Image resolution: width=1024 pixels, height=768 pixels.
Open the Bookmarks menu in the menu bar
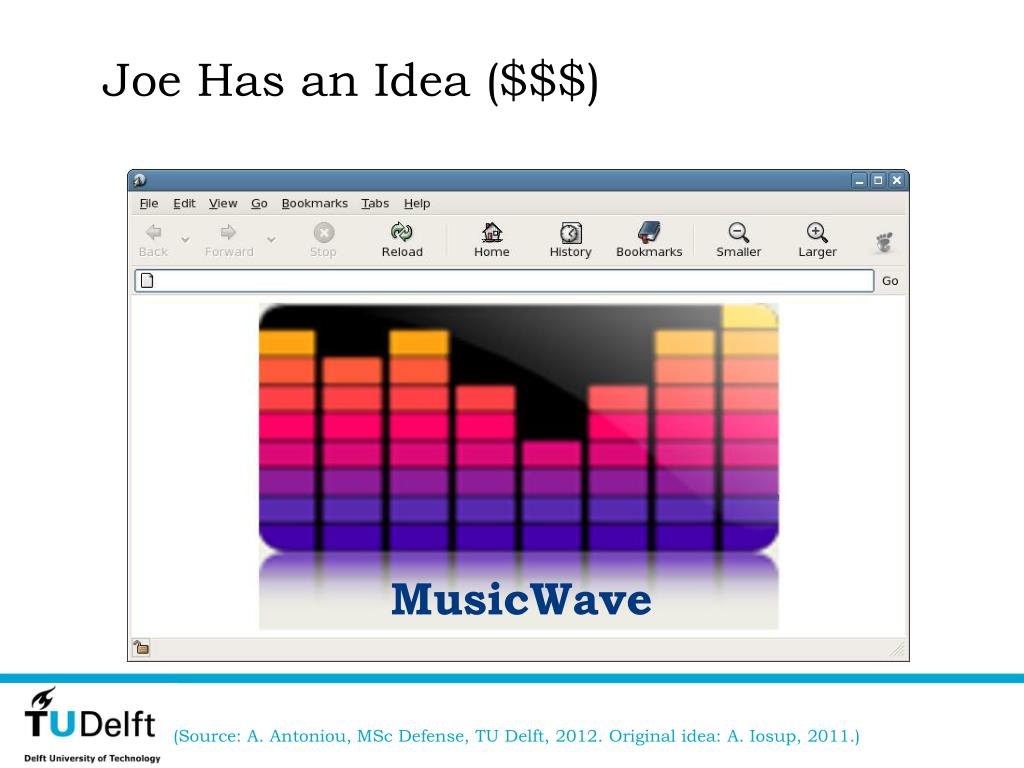pyautogui.click(x=315, y=204)
